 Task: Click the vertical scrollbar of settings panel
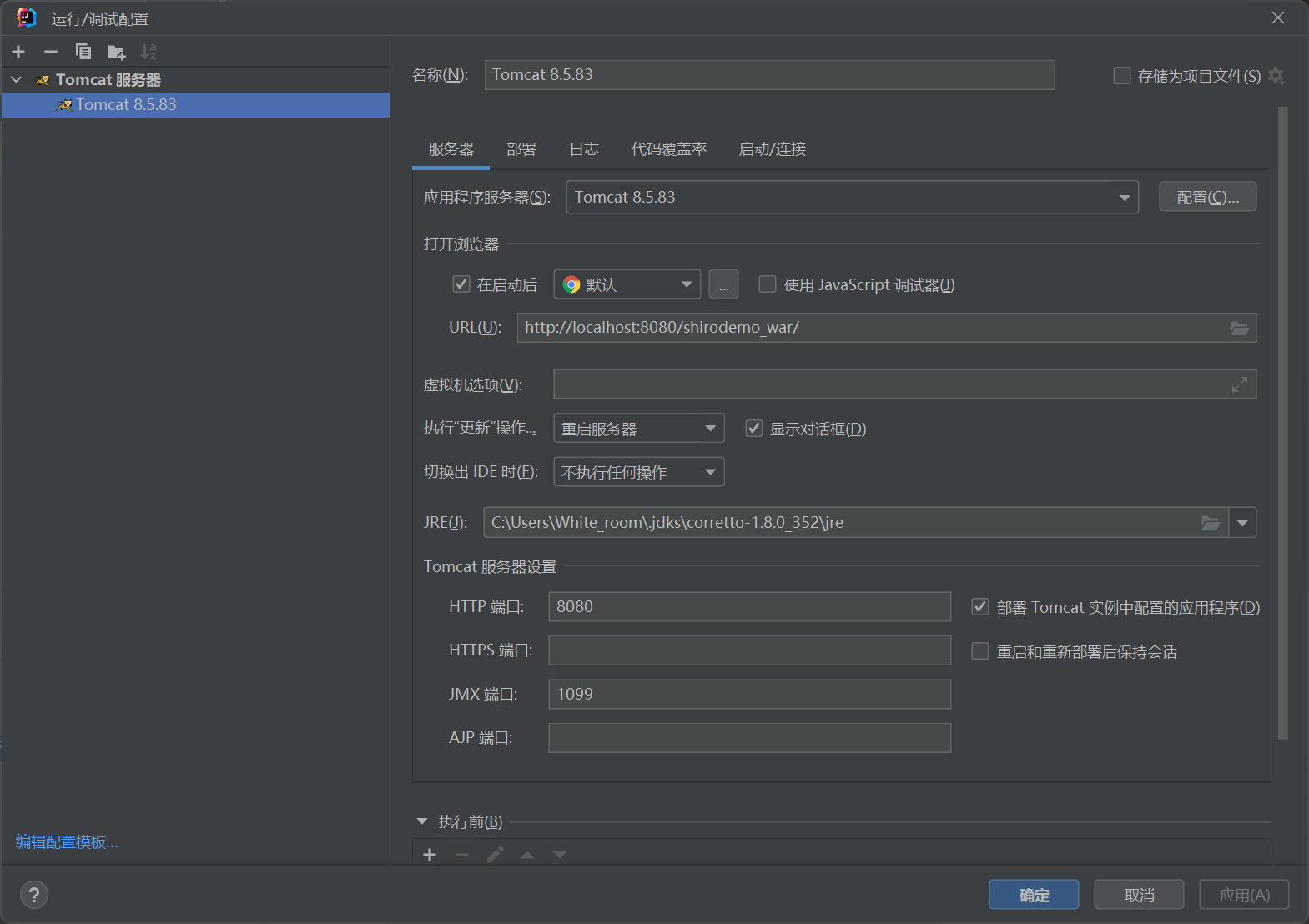pyautogui.click(x=1283, y=423)
